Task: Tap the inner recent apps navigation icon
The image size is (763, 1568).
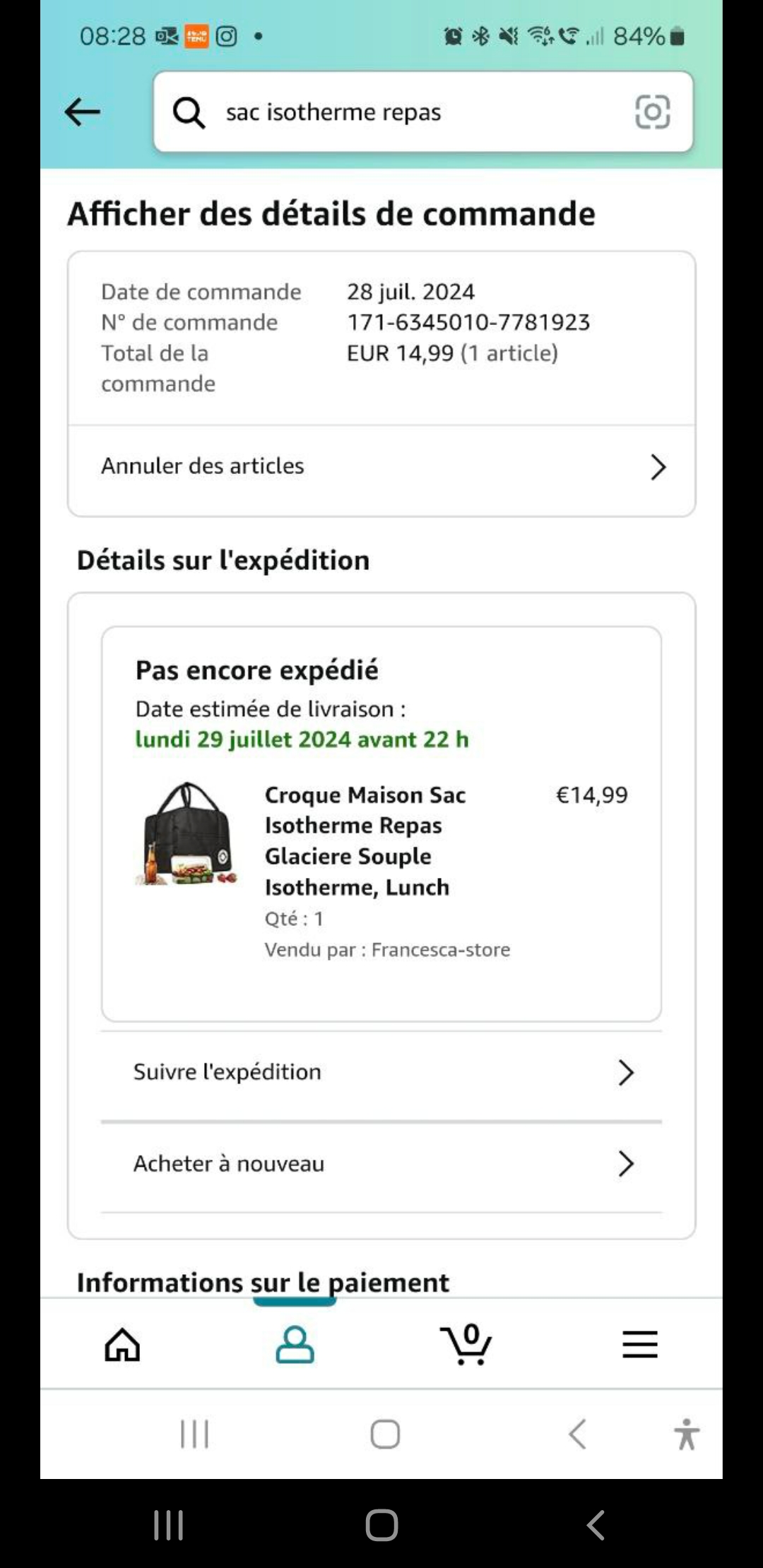Action: pyautogui.click(x=194, y=1434)
